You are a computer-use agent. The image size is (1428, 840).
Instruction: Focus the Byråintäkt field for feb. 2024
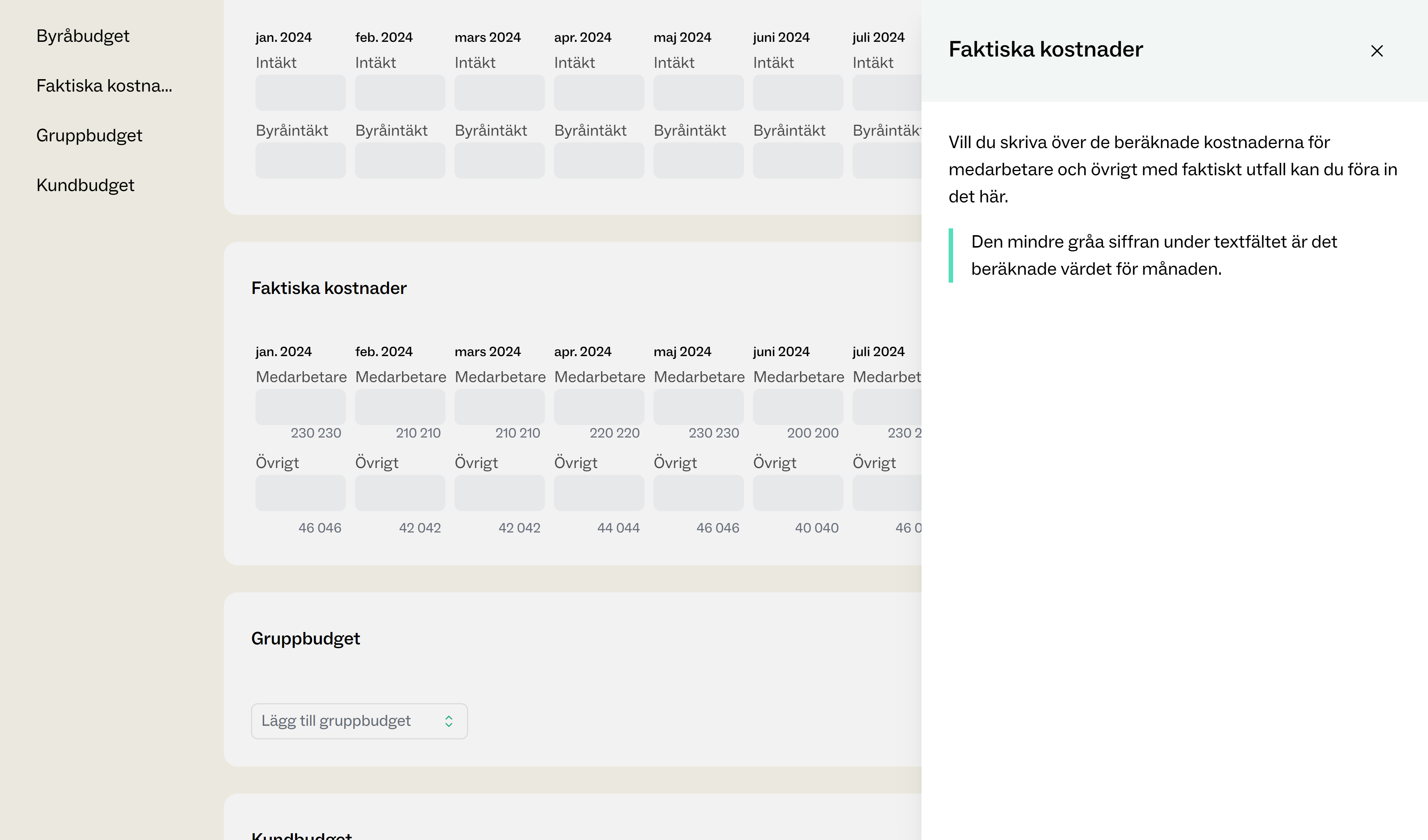pos(400,161)
